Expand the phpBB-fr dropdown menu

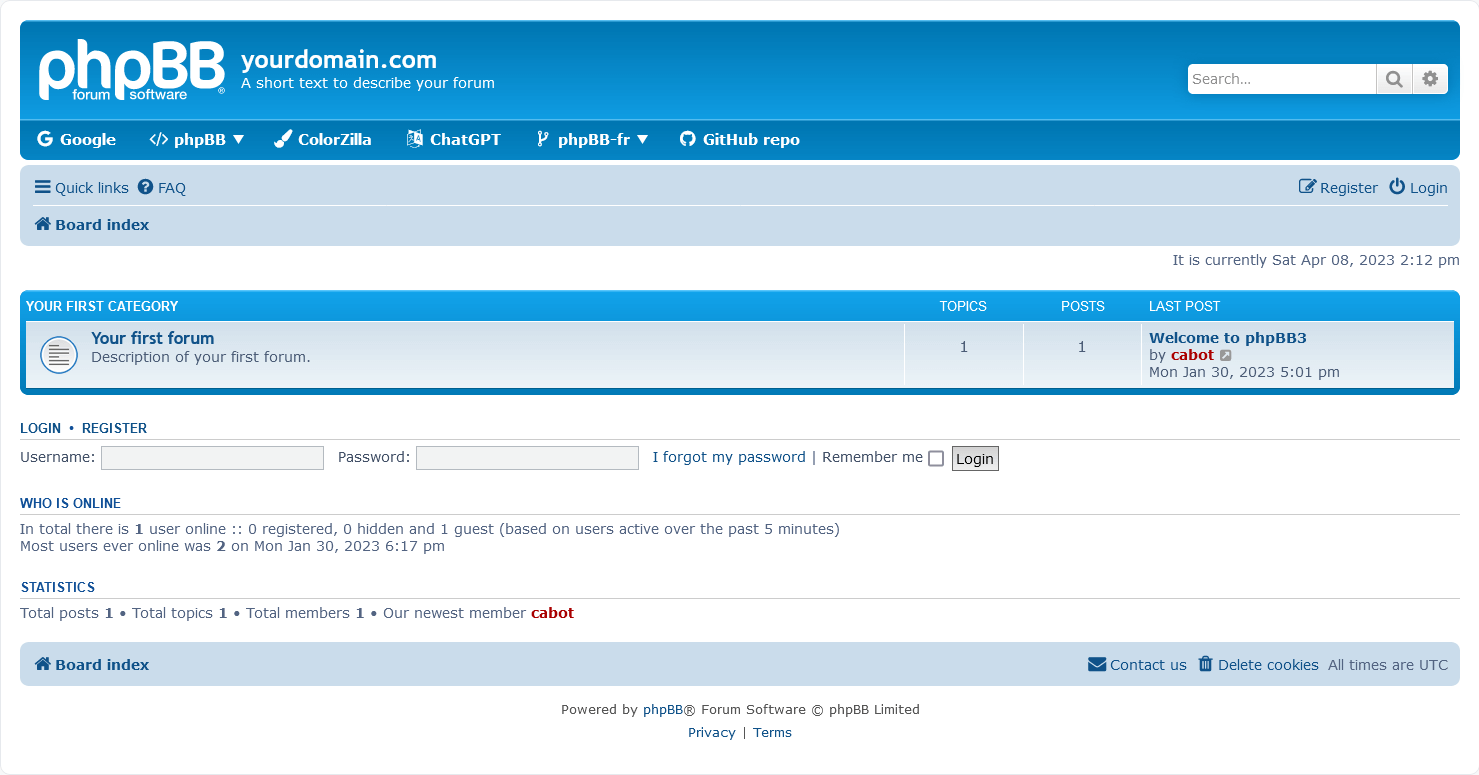[x=592, y=139]
